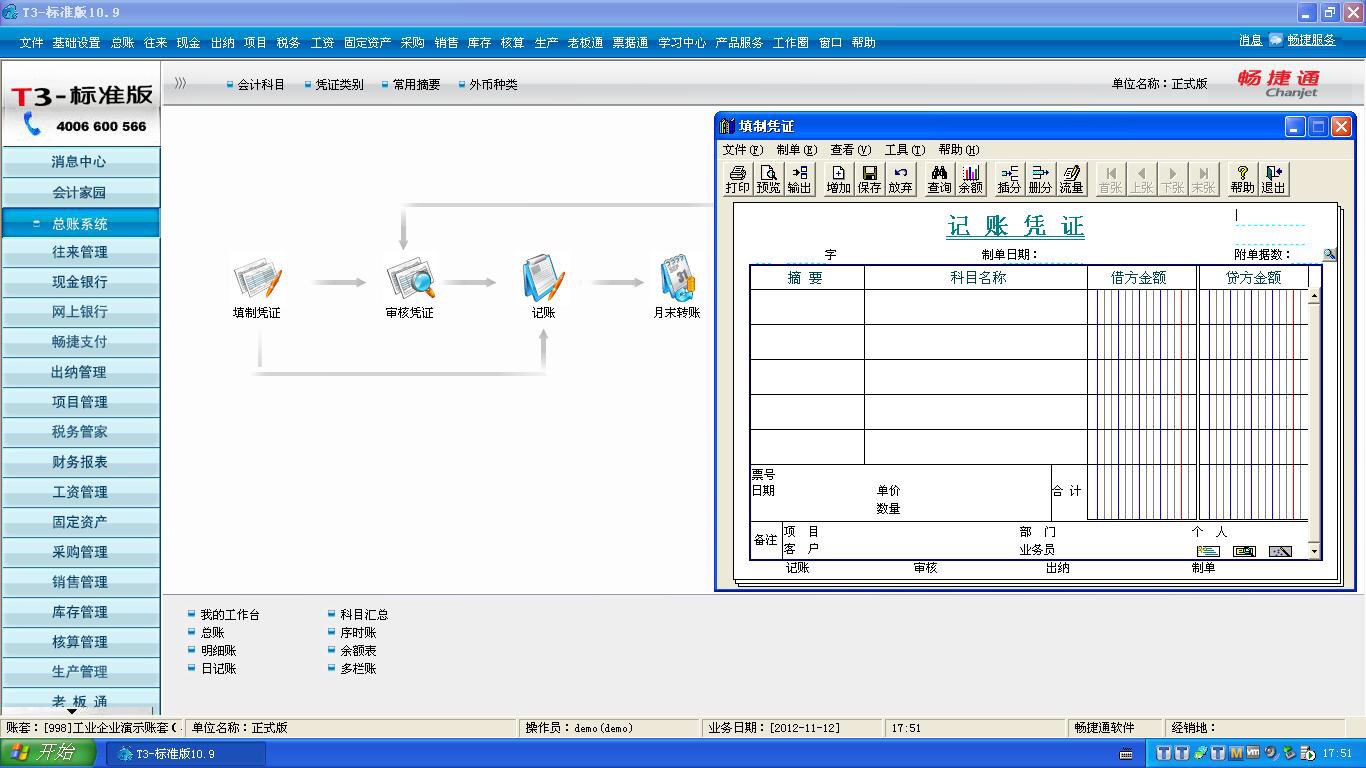
Task: Open the 审核凭证 workflow icon
Action: [409, 279]
